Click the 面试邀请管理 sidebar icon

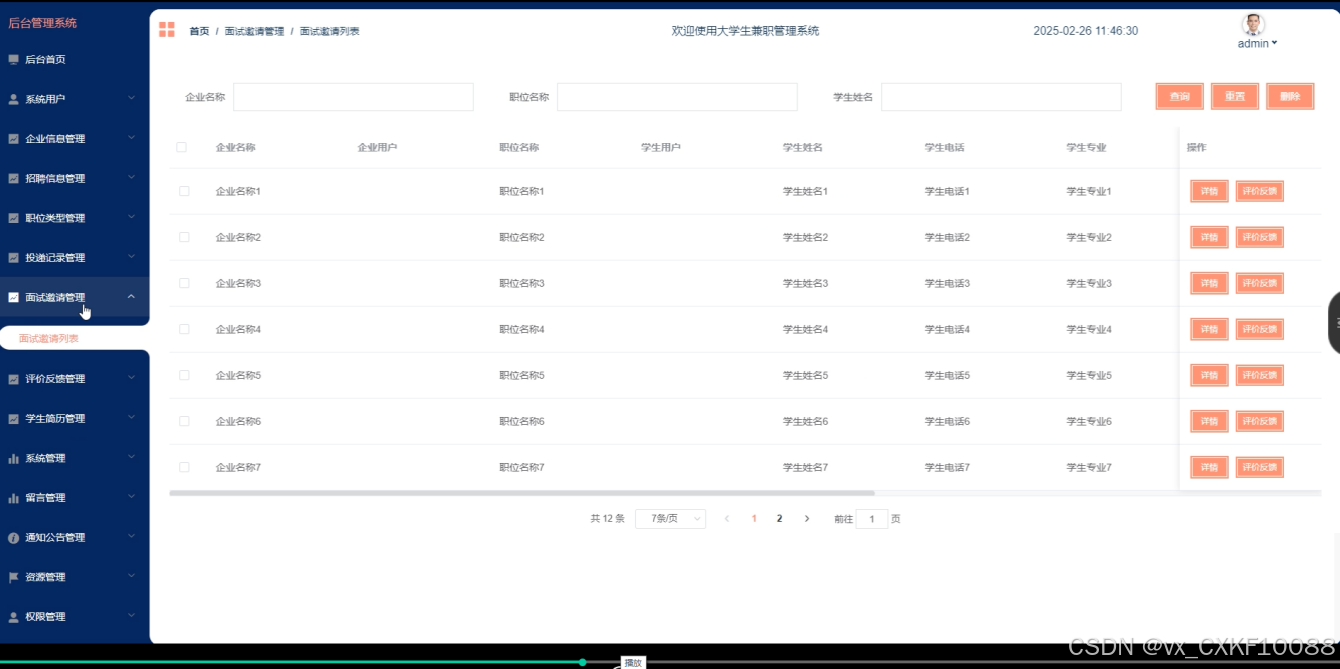pyautogui.click(x=13, y=297)
